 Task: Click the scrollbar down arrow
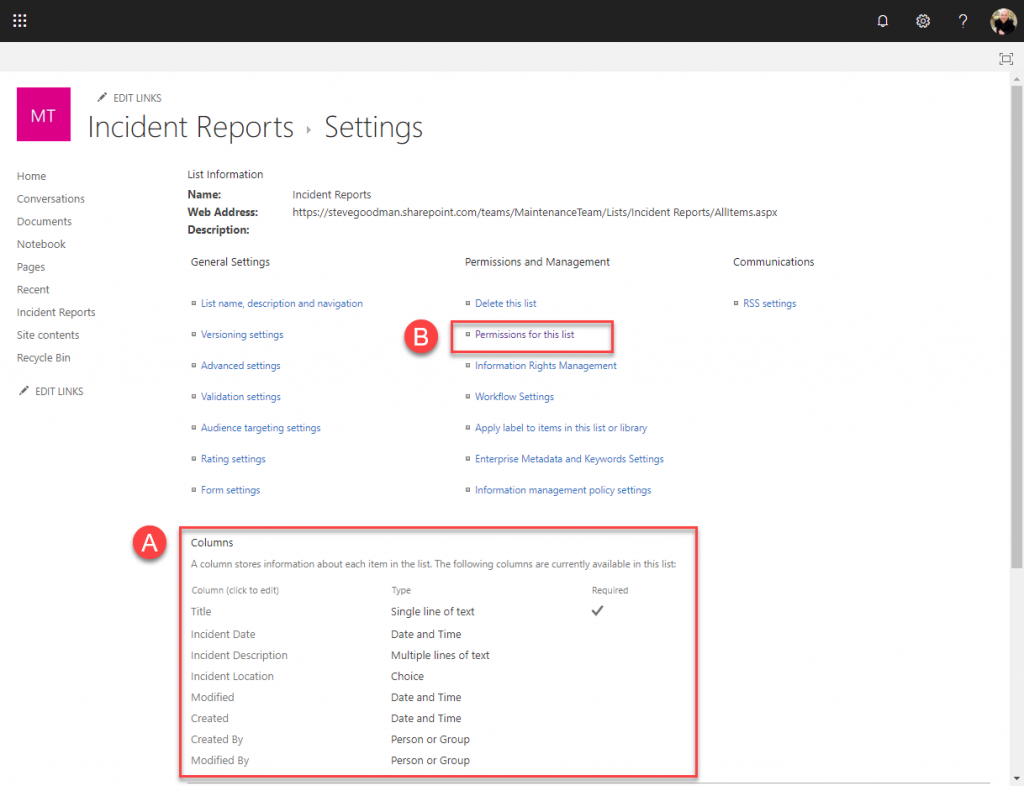coord(1016,779)
